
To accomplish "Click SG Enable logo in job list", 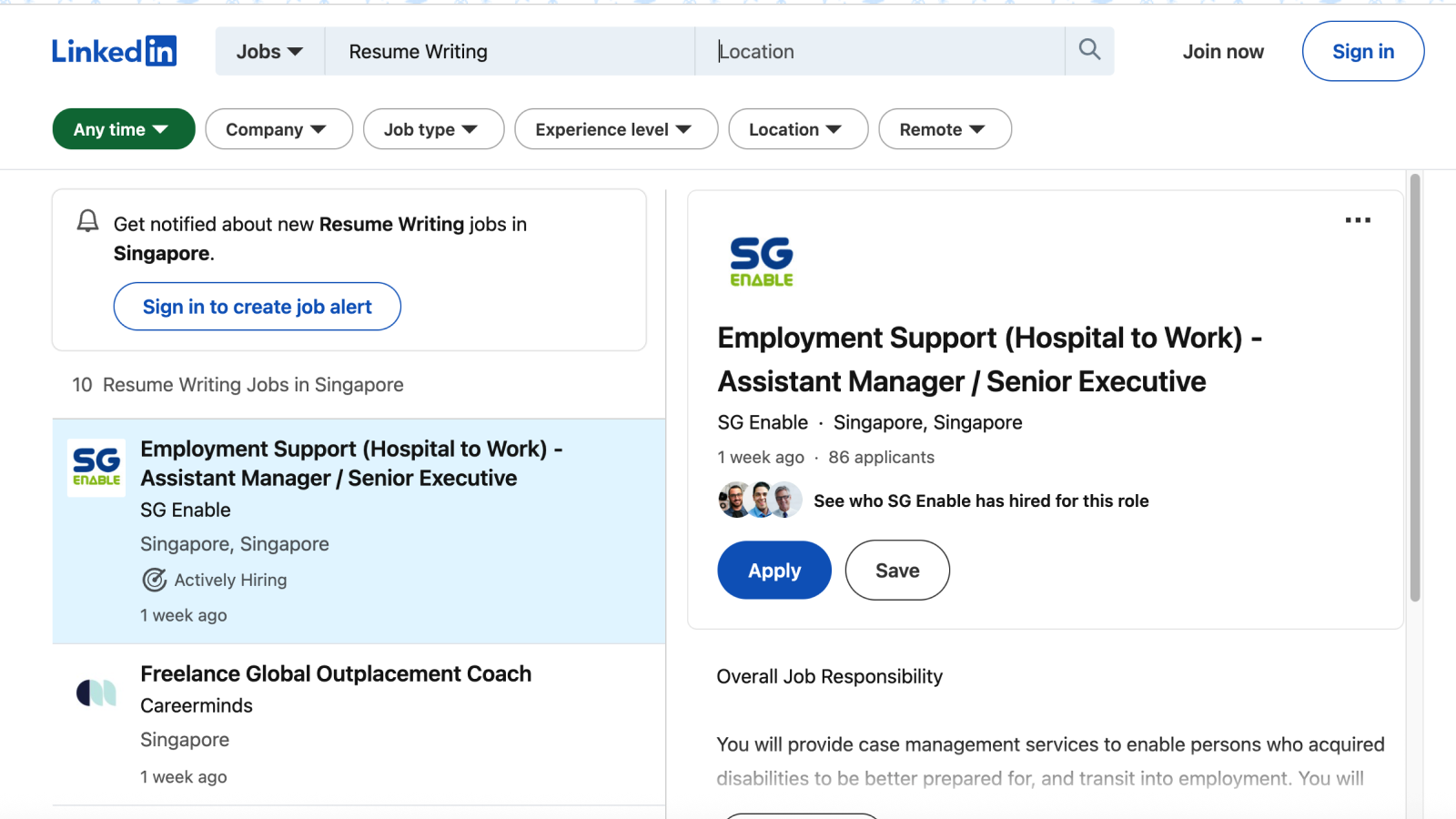I will [x=96, y=468].
